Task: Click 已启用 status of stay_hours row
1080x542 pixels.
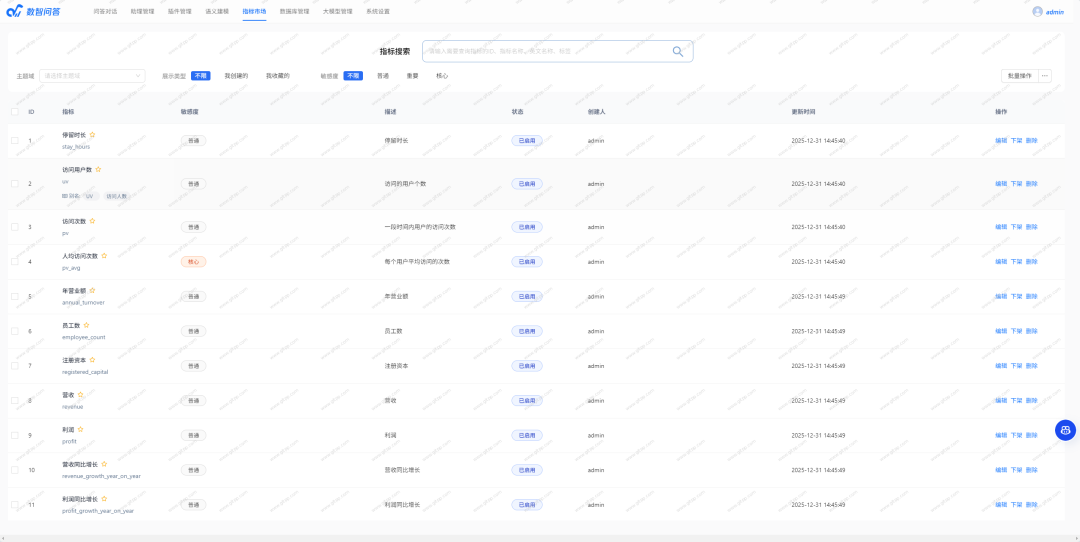Action: point(527,140)
